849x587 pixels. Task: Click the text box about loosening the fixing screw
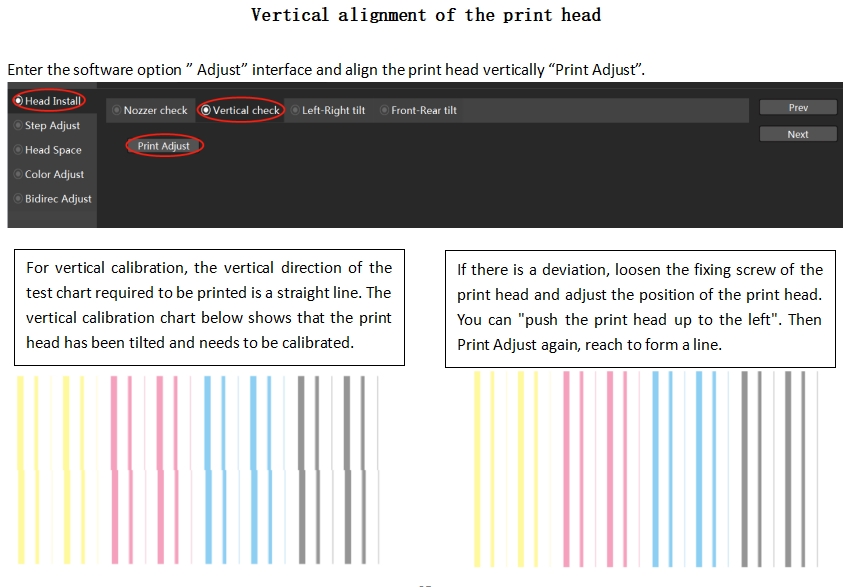pyautogui.click(x=640, y=306)
